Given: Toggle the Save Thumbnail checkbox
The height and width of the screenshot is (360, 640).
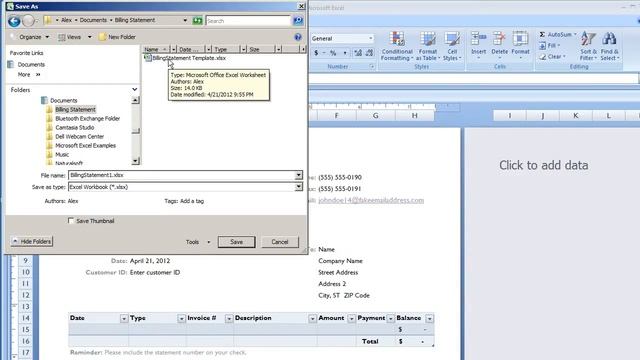Looking at the screenshot, I should 71,221.
